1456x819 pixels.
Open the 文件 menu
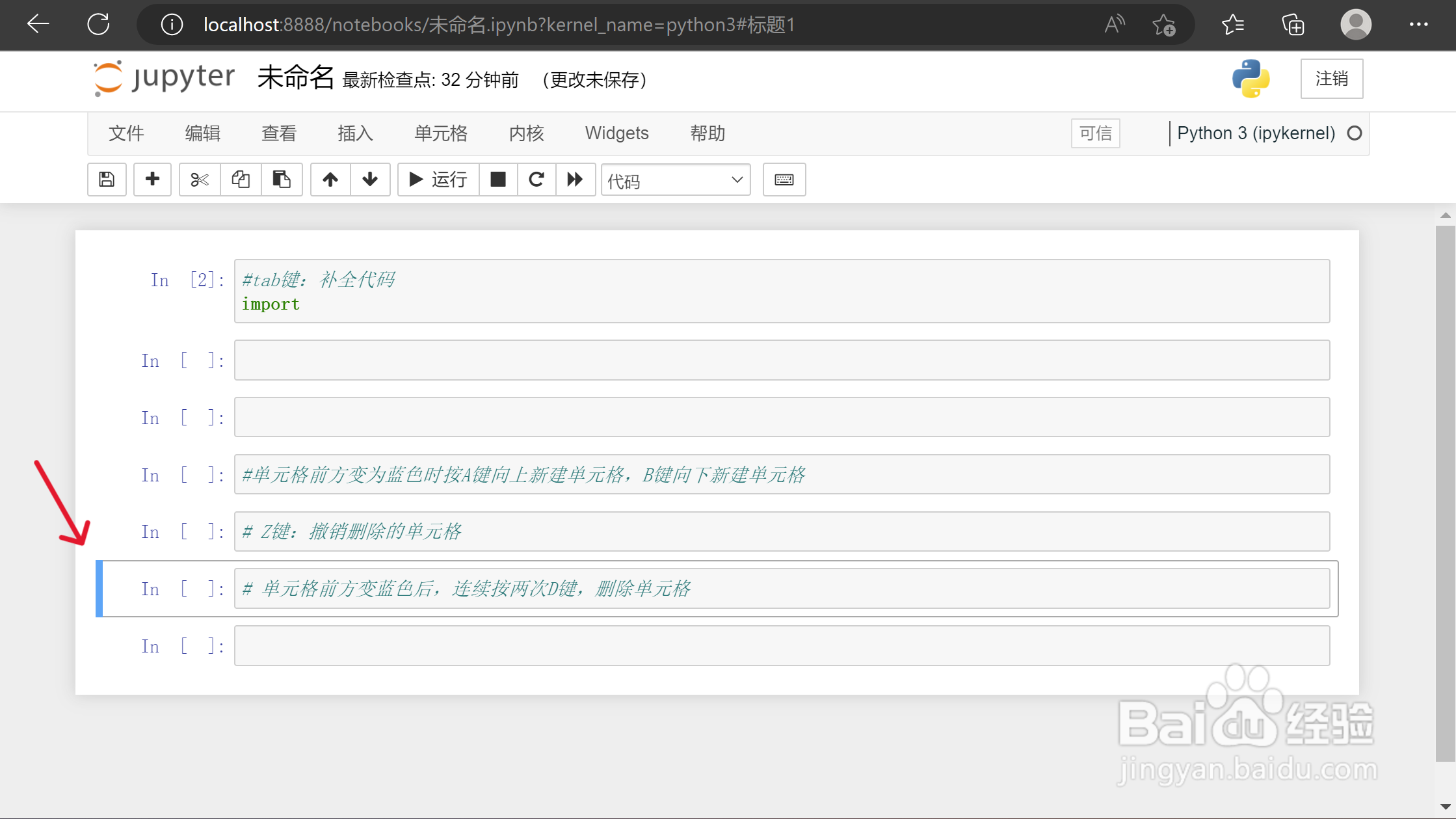pyautogui.click(x=126, y=133)
